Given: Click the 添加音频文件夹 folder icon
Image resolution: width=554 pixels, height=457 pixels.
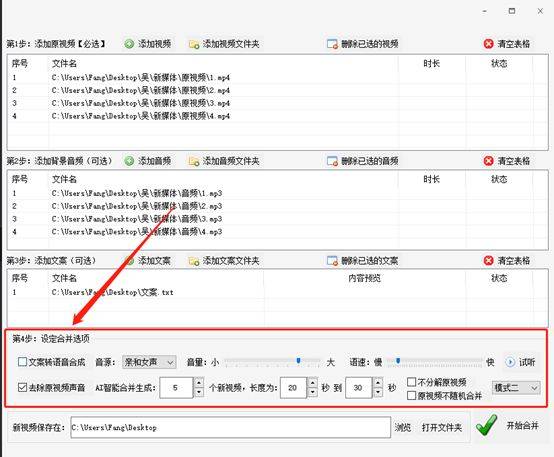Looking at the screenshot, I should [x=194, y=162].
